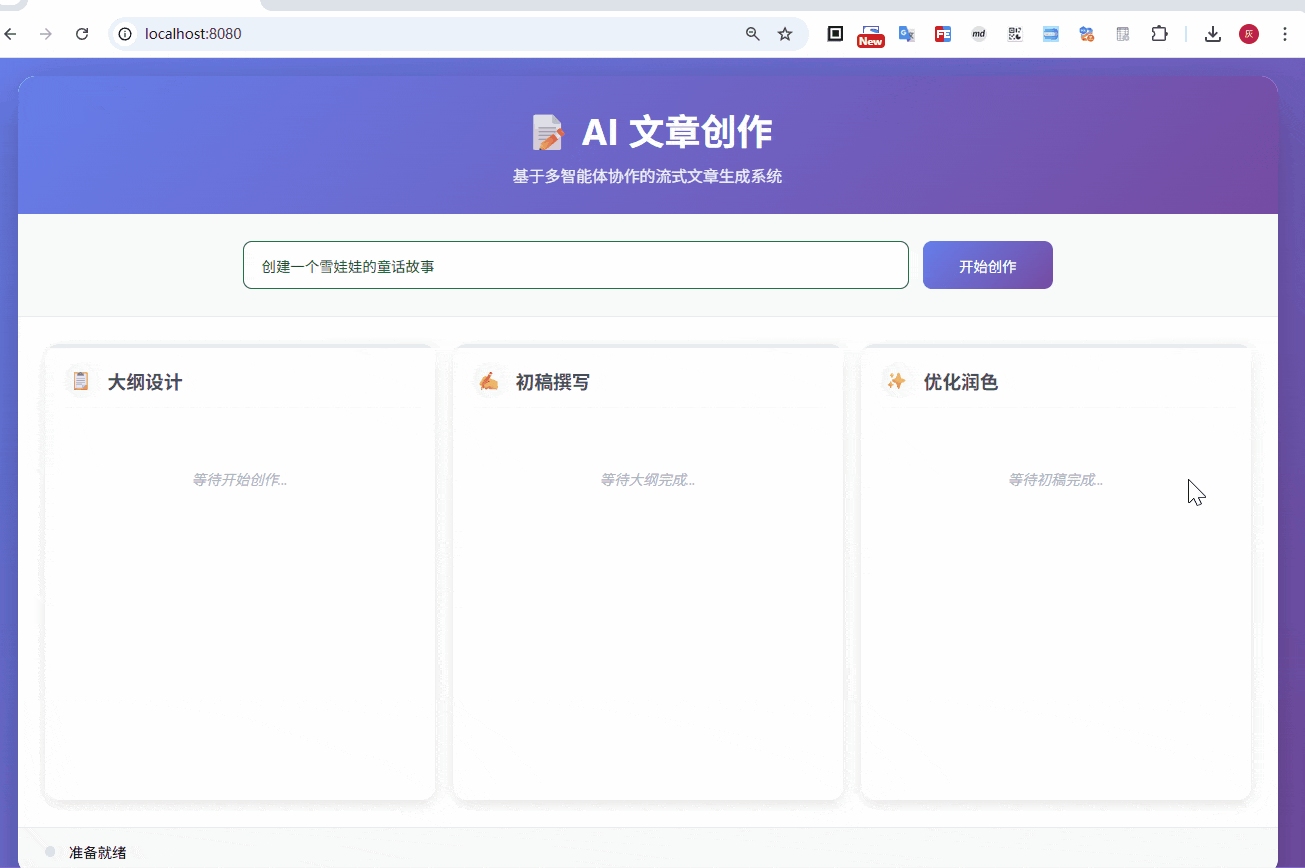Open the red FE helper extension
Viewport: 1305px width, 868px height.
(x=943, y=34)
